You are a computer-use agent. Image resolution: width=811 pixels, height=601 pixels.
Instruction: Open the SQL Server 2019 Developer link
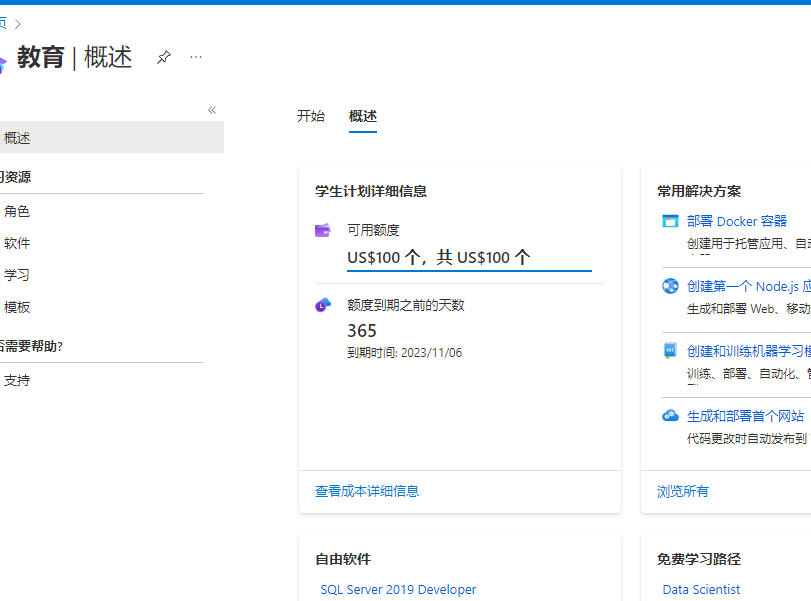tap(398, 590)
